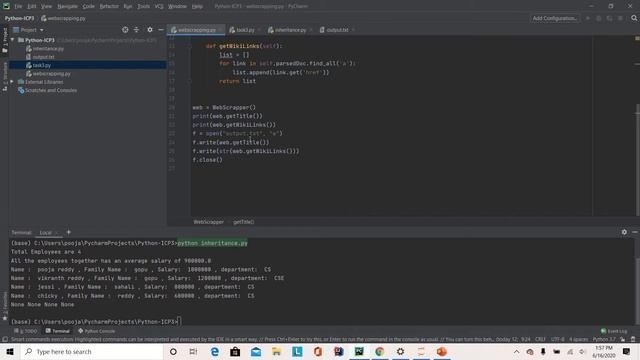Switch to output.txt editor tab
The image size is (640, 360).
[337, 30]
